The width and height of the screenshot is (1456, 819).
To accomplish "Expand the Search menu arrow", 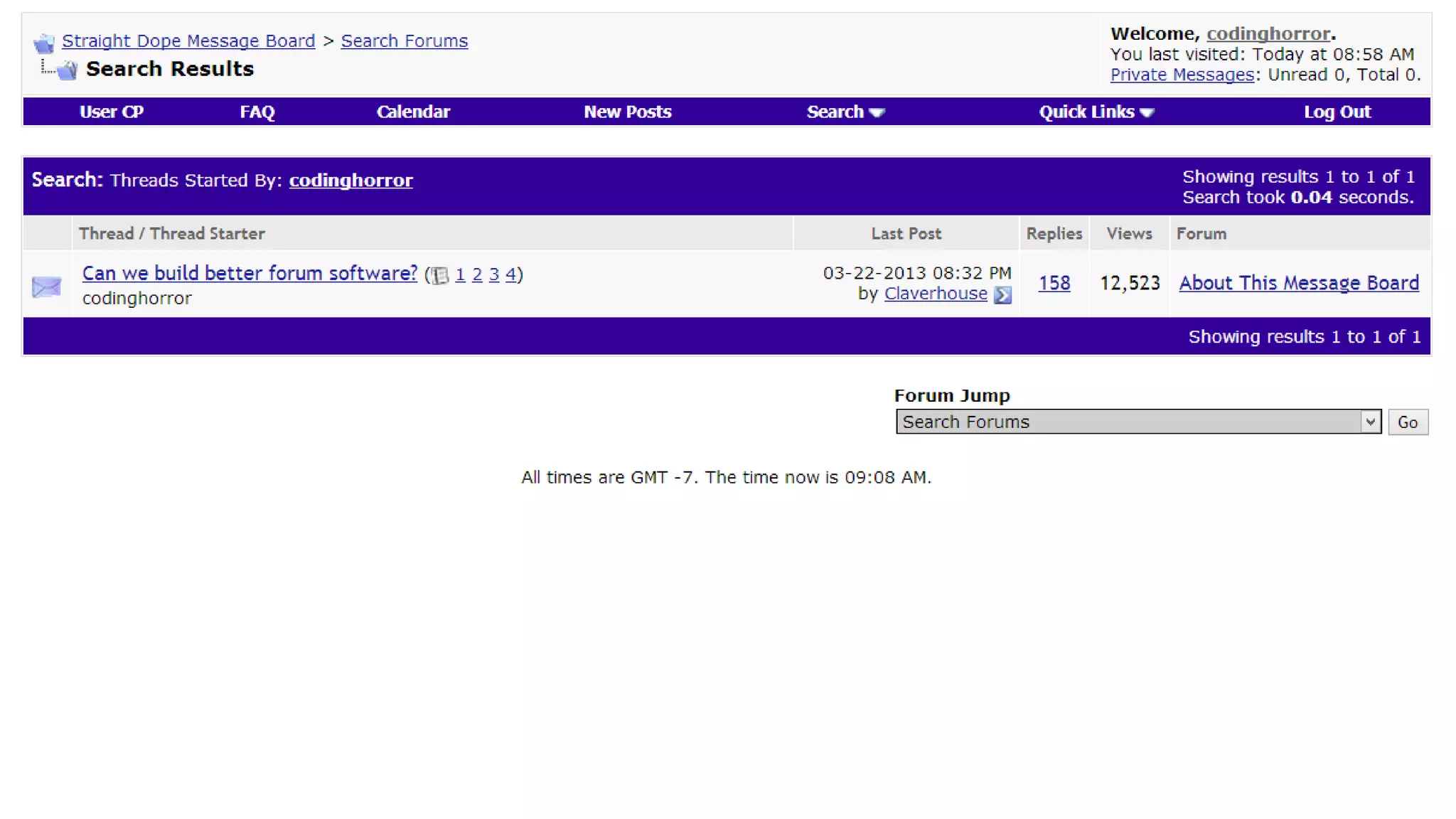I will coord(877,112).
